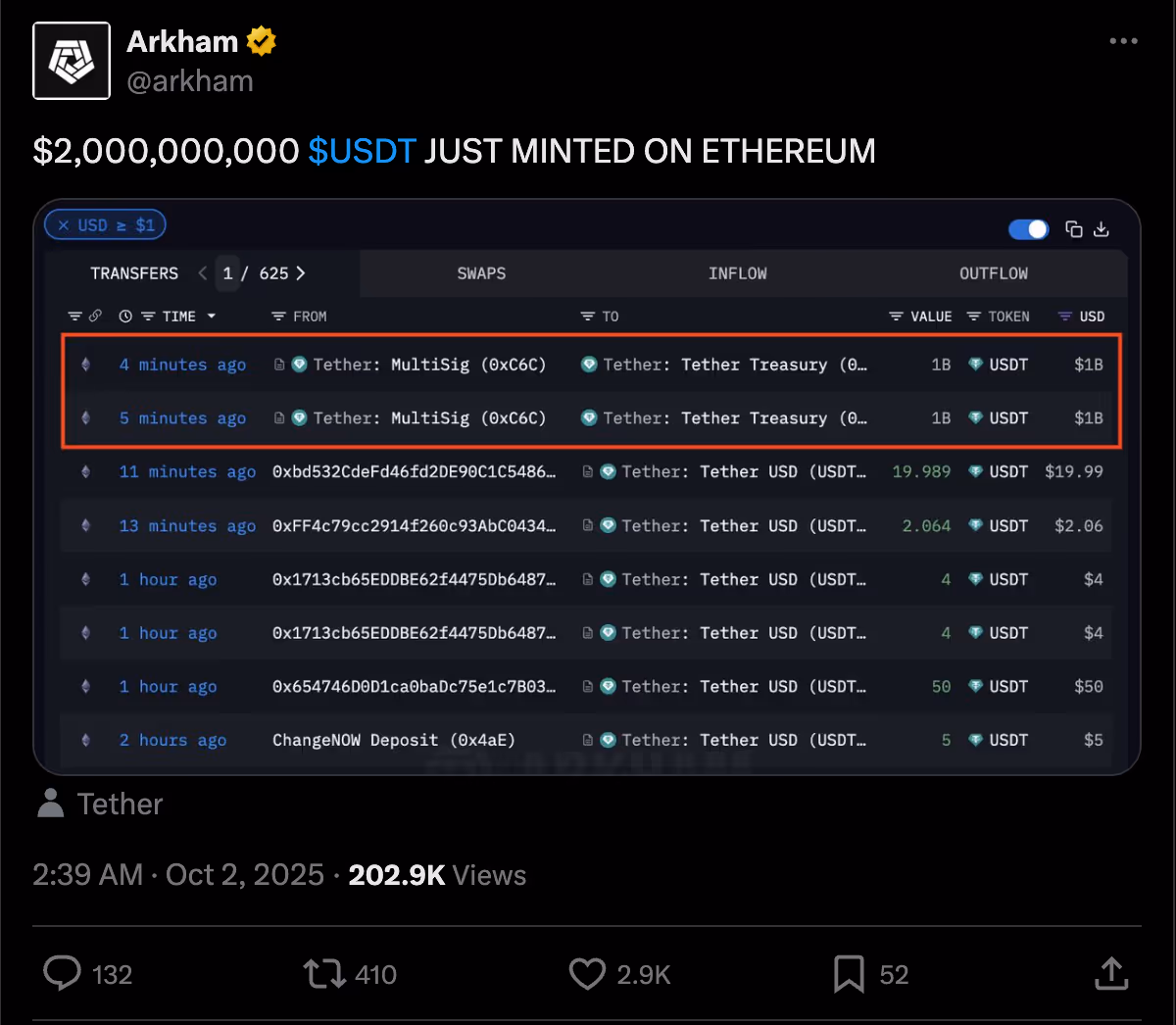Click the previous-page left chevron
Viewport: 1176px width, 1025px height.
click(x=203, y=273)
